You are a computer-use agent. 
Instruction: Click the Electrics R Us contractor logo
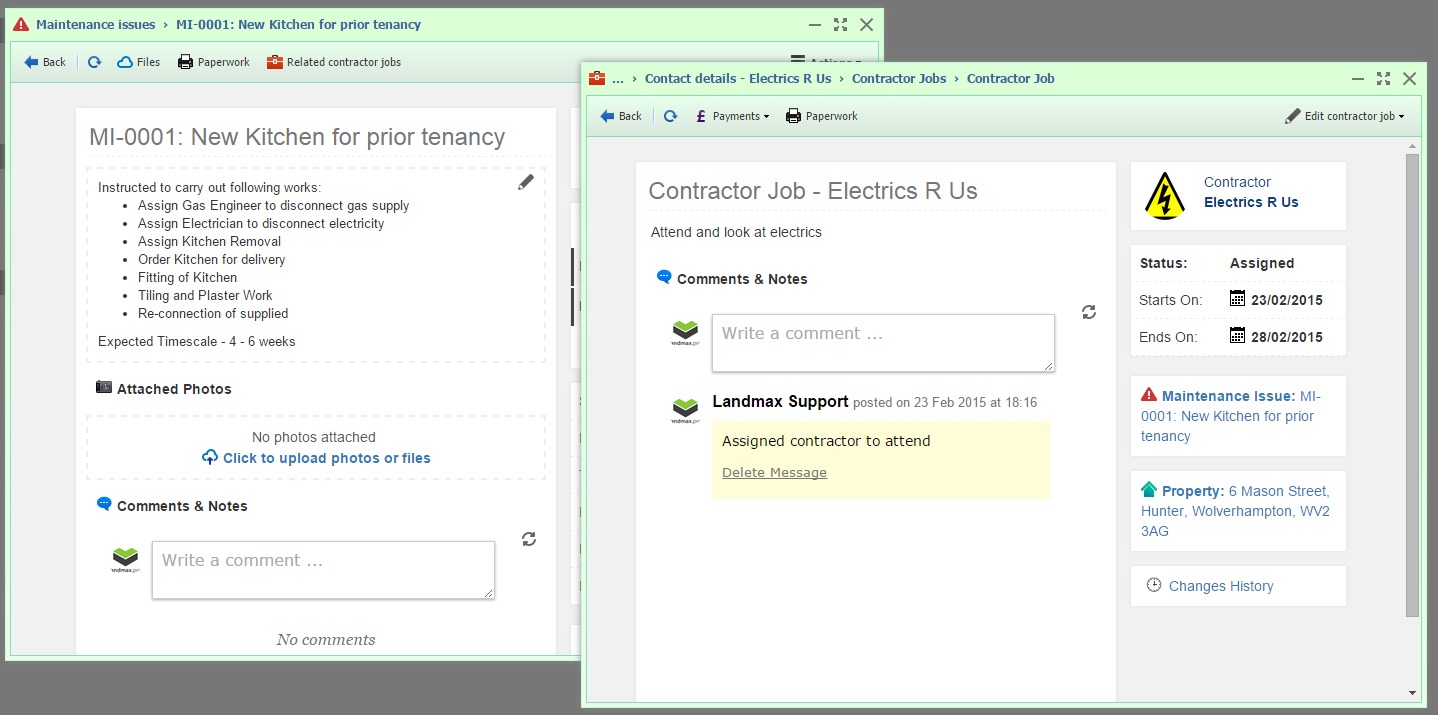[1164, 195]
